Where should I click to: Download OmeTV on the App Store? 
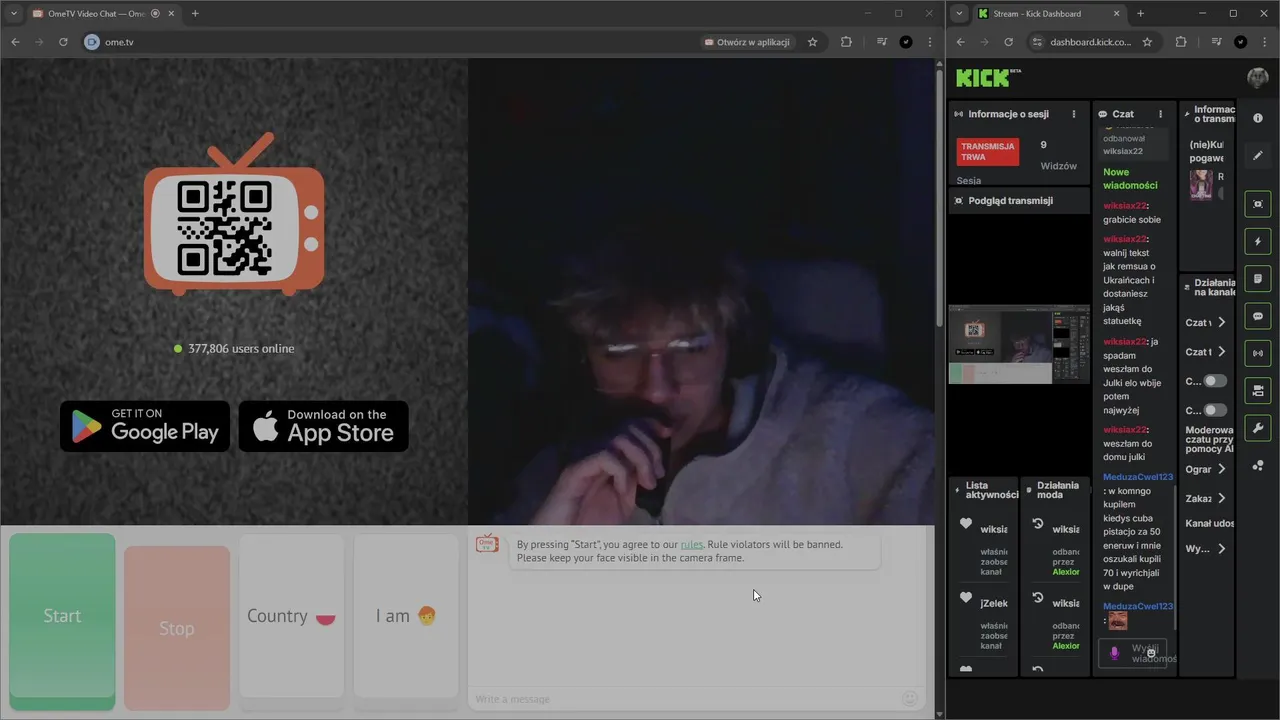323,426
